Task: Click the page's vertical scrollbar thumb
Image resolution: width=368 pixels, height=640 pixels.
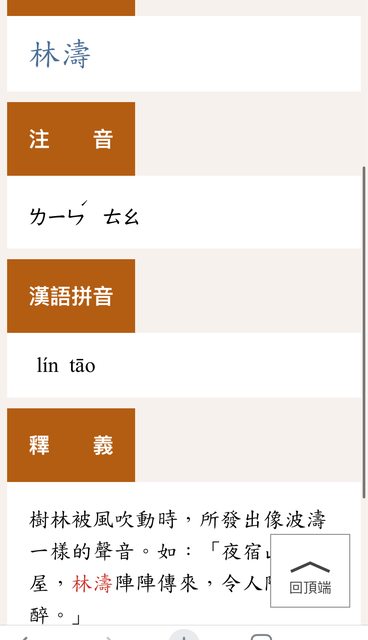Action: 364,332
